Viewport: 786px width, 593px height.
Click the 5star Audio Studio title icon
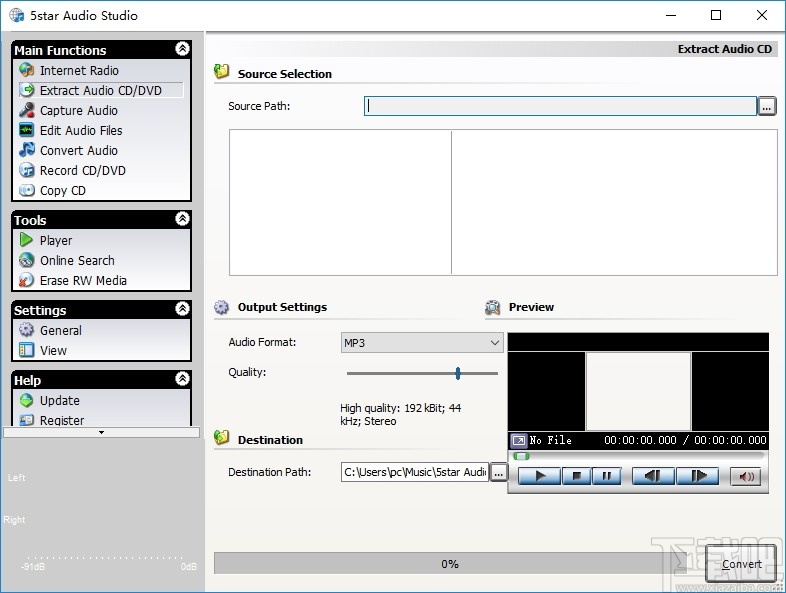click(17, 15)
